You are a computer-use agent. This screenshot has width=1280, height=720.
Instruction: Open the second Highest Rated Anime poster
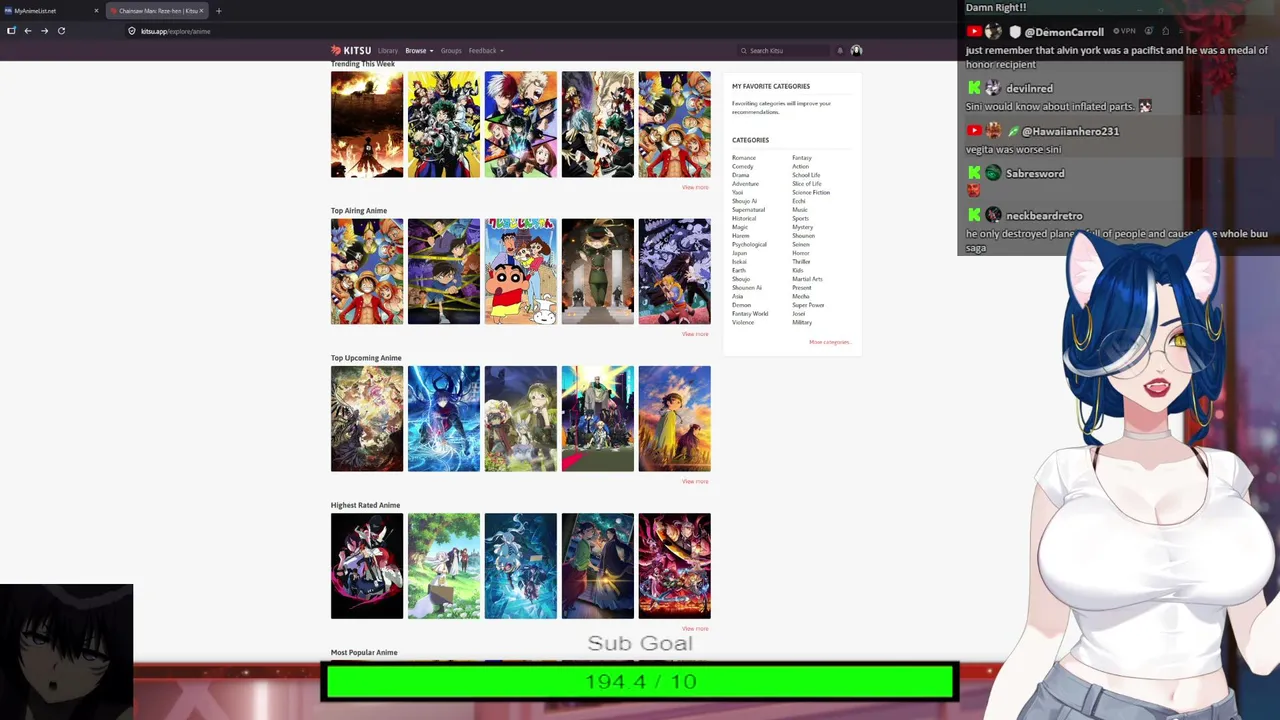pos(444,566)
